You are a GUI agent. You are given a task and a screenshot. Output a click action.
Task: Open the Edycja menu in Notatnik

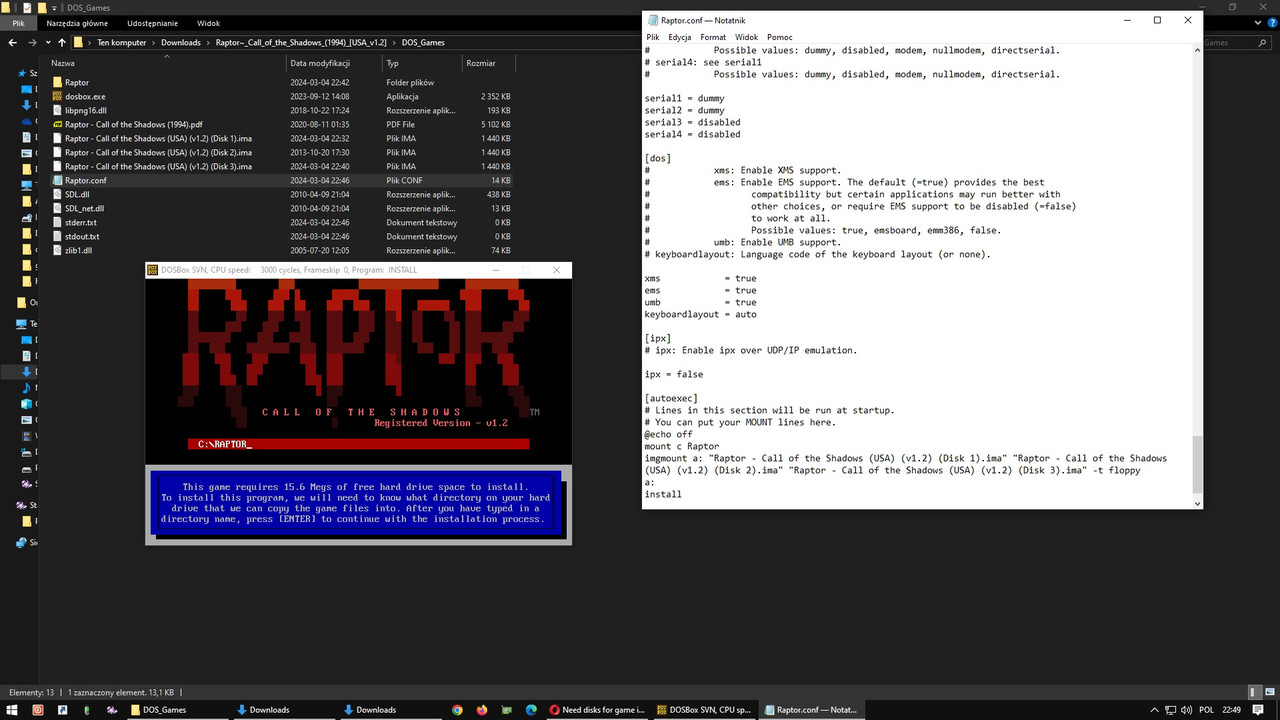point(680,37)
